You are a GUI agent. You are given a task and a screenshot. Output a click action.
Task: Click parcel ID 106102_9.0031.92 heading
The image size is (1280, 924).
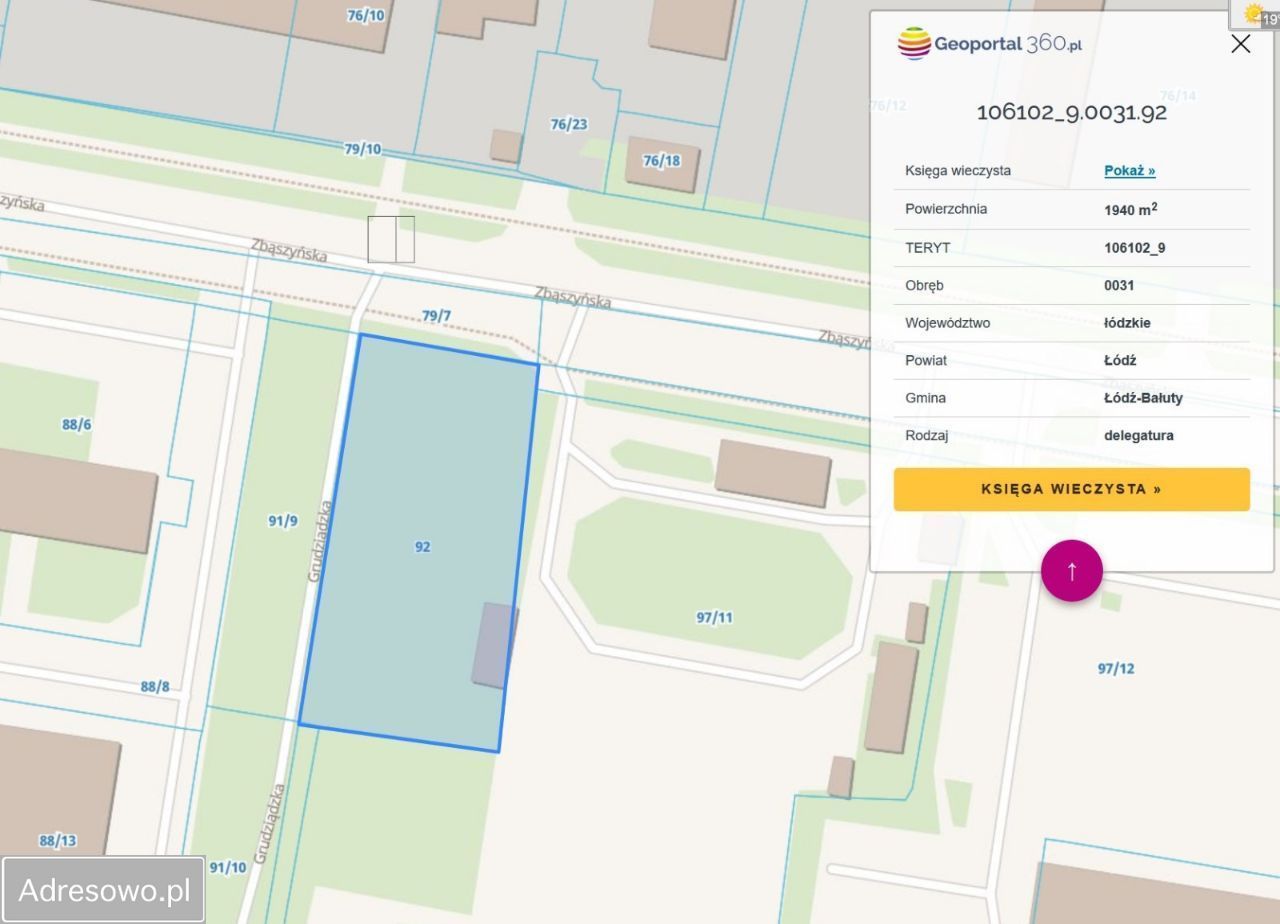1072,112
